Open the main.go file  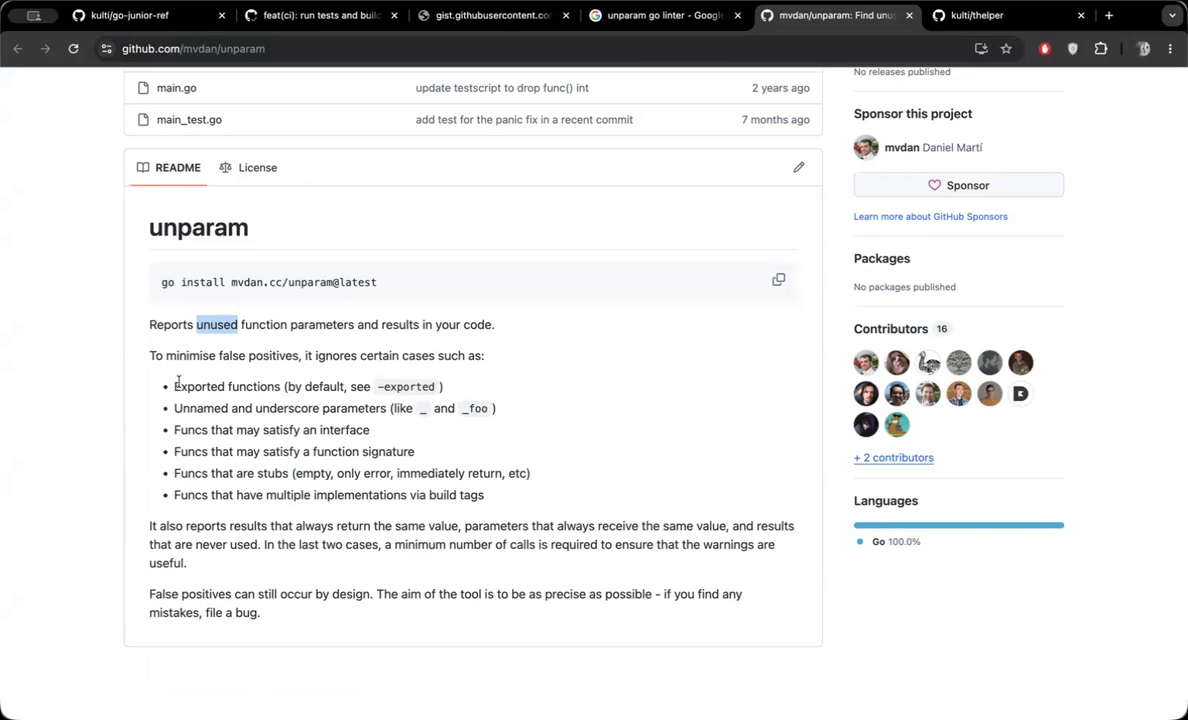[x=177, y=88]
